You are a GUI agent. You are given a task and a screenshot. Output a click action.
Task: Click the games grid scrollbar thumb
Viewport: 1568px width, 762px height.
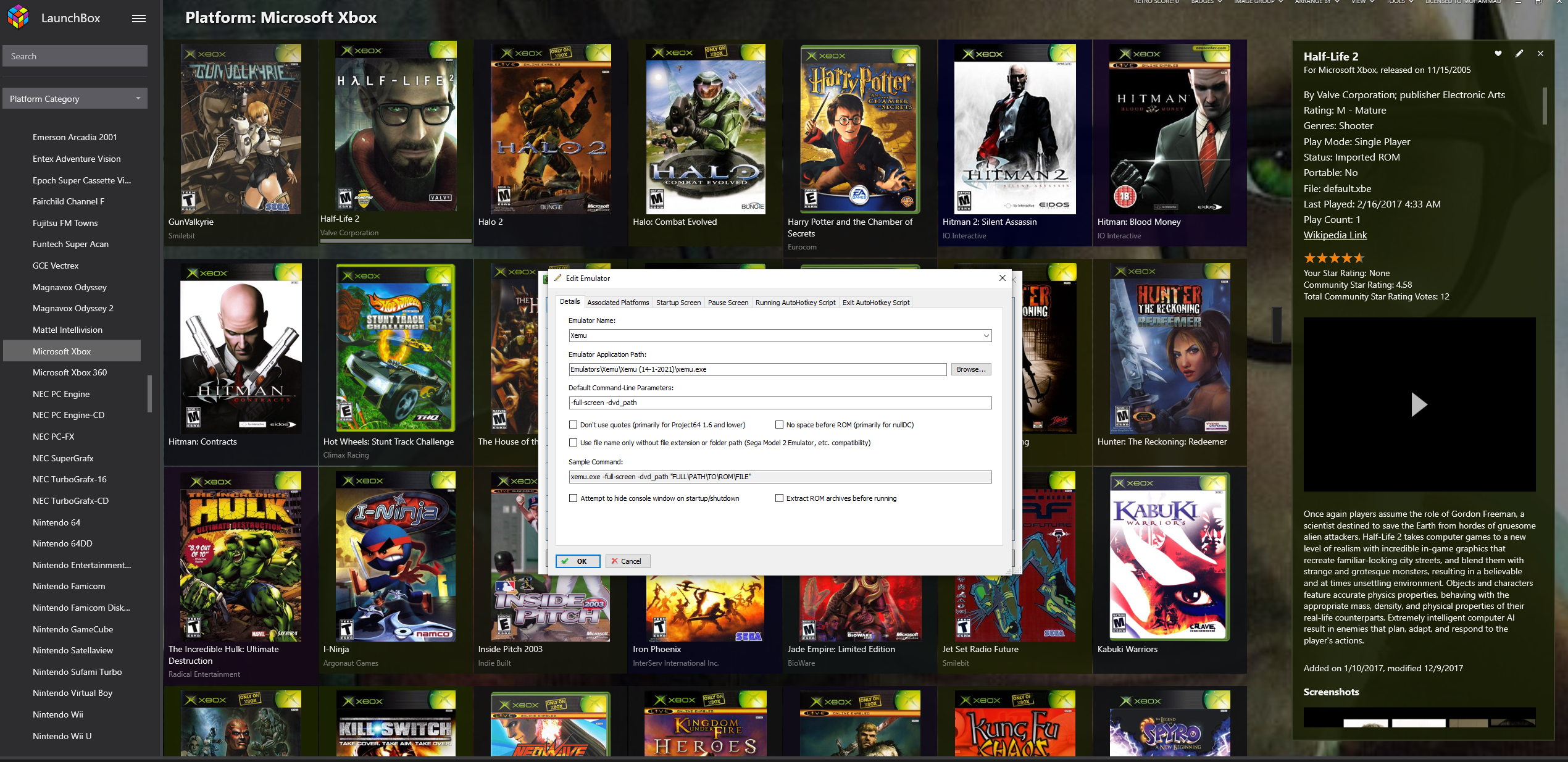[1277, 324]
